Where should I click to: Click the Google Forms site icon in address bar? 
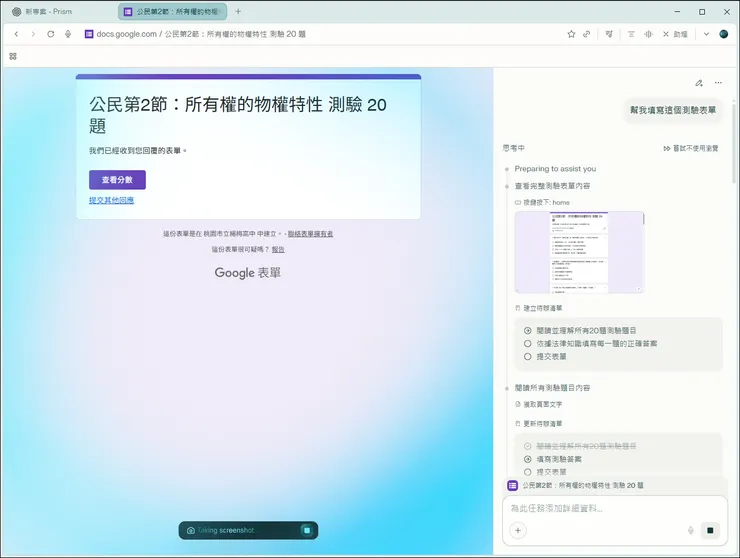[x=89, y=34]
